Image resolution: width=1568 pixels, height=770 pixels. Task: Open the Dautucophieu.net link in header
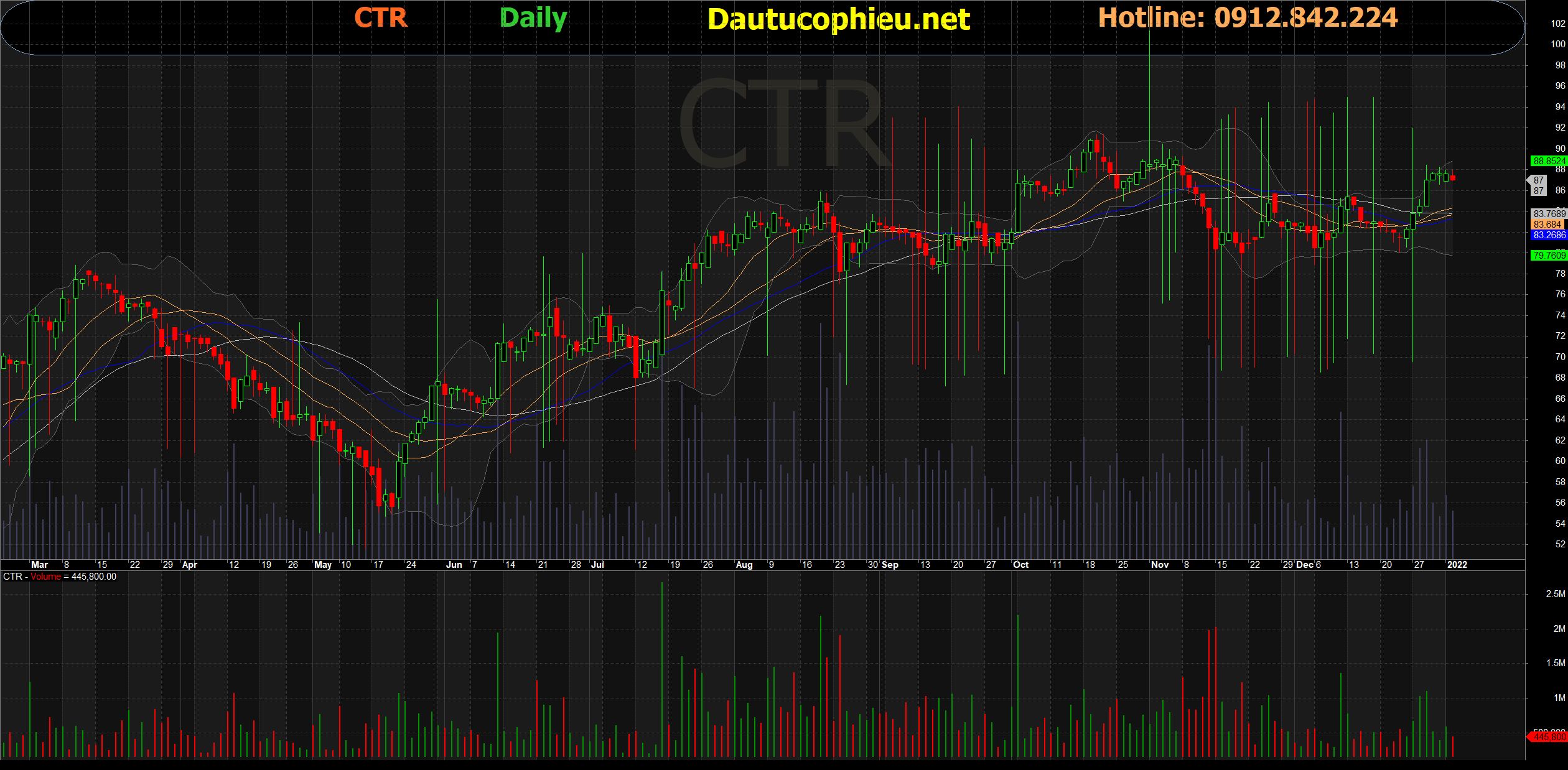(x=838, y=19)
